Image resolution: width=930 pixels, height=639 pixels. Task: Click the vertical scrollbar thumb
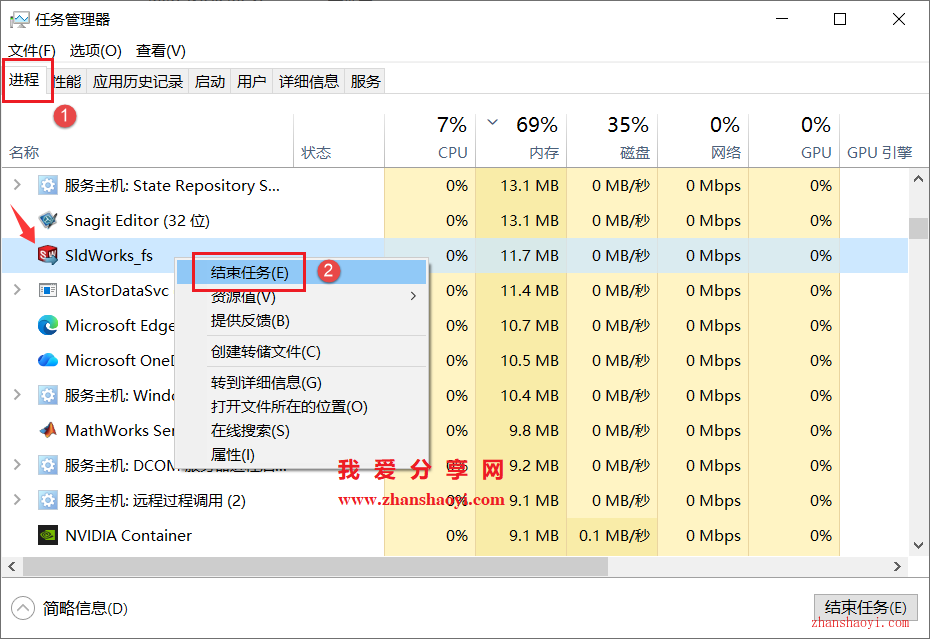tap(919, 228)
